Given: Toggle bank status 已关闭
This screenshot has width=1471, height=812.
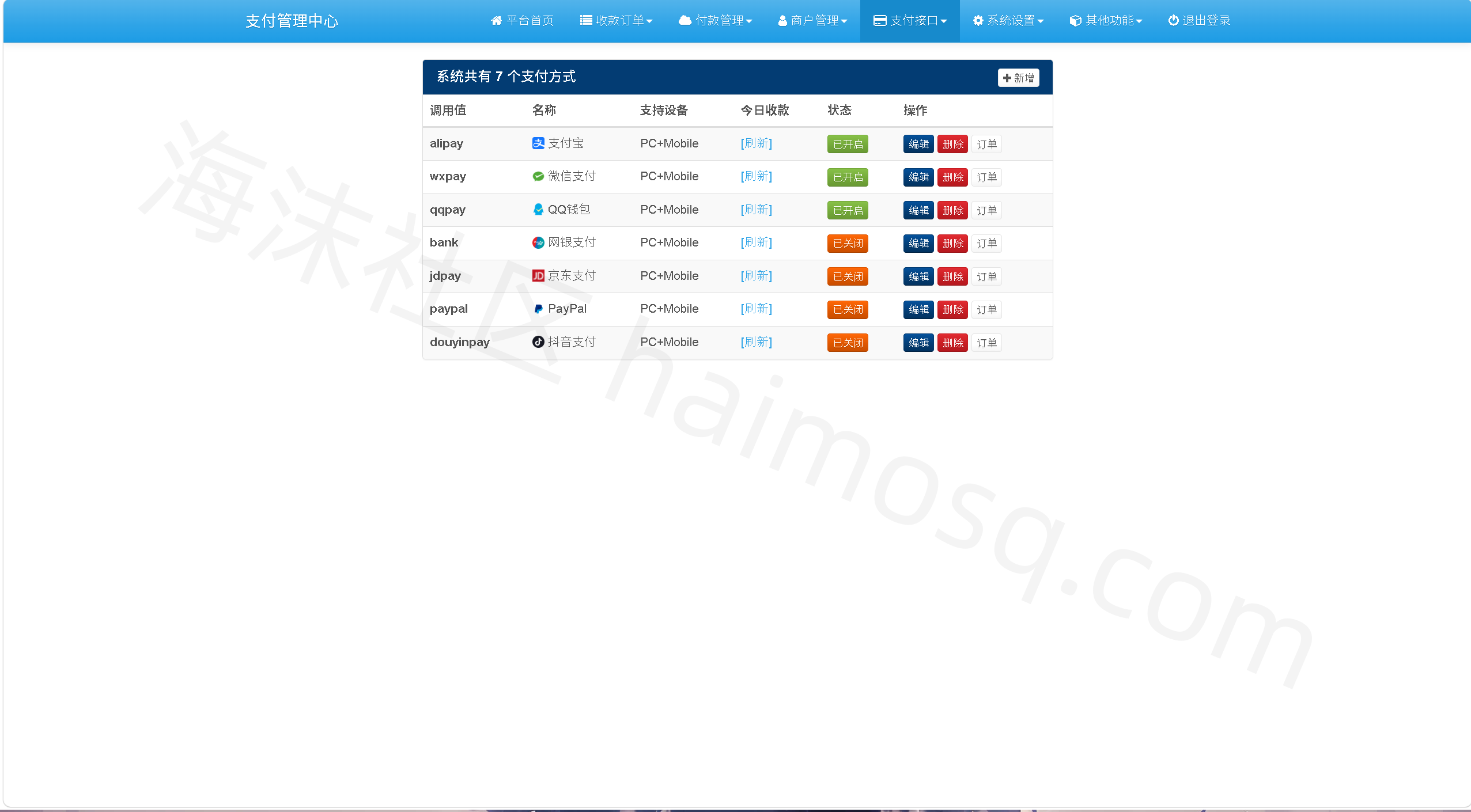Looking at the screenshot, I should click(848, 244).
